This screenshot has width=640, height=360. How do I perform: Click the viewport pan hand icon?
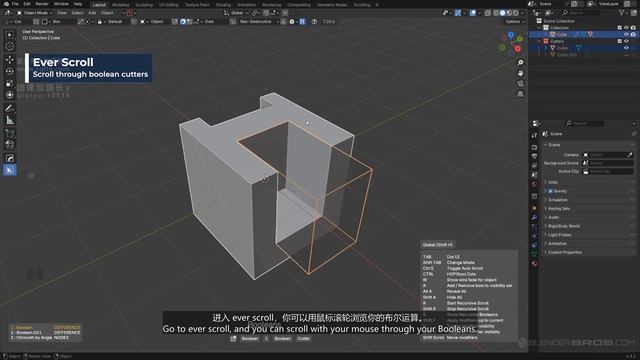[520, 73]
